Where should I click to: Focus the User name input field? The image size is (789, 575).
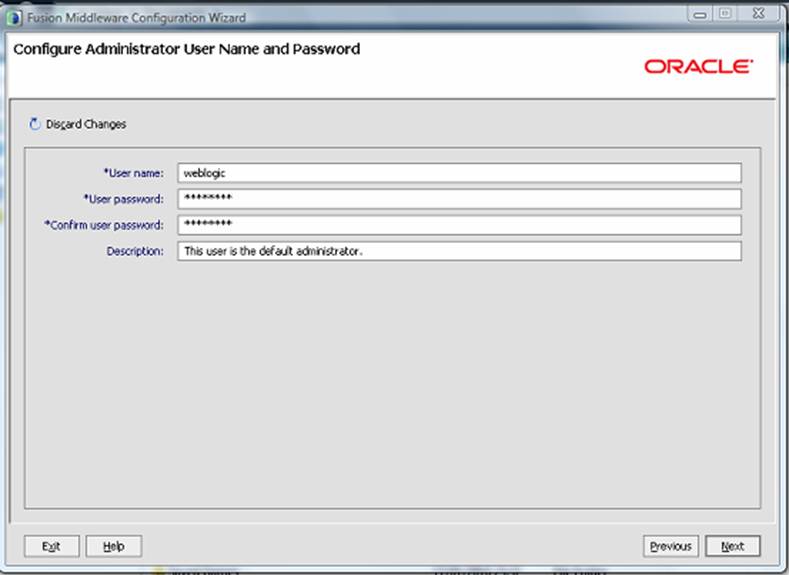pyautogui.click(x=459, y=173)
